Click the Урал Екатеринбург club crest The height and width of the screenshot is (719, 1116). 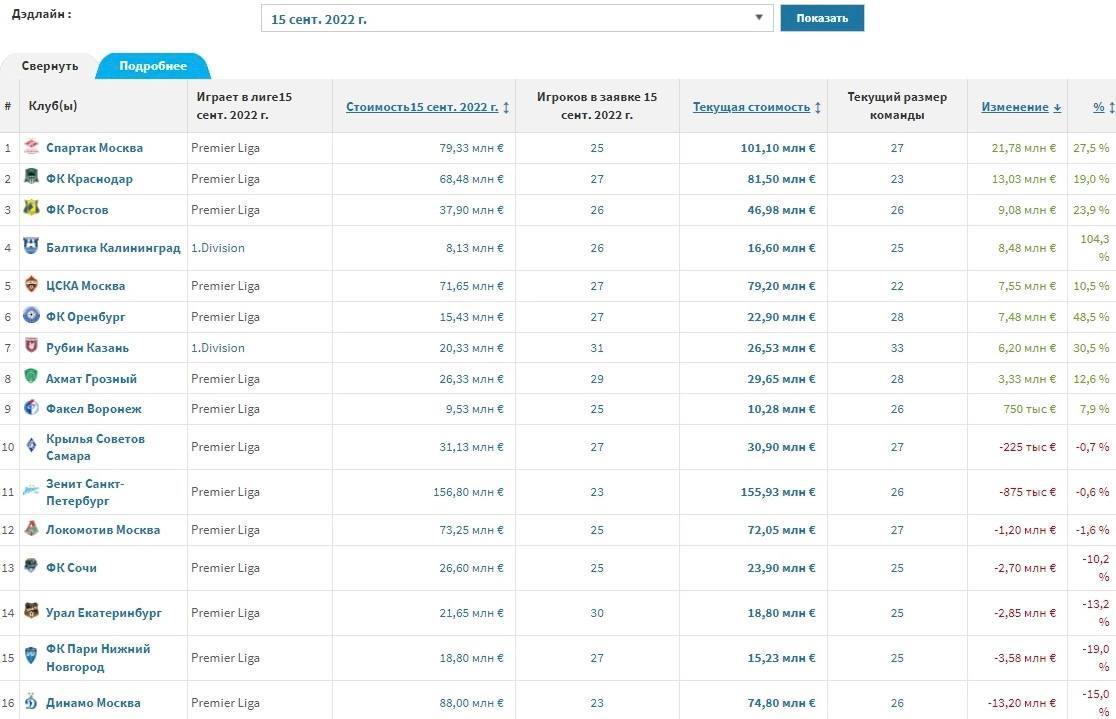coord(31,611)
